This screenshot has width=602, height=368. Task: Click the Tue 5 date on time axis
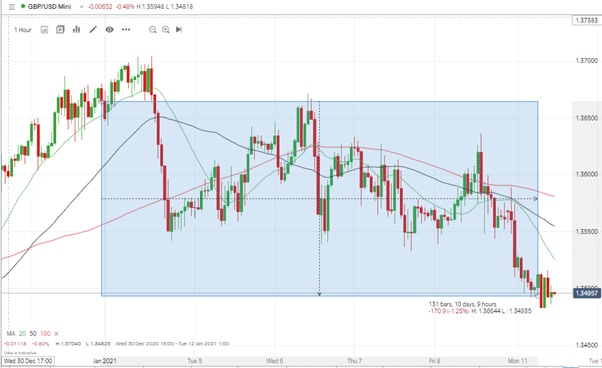(195, 361)
